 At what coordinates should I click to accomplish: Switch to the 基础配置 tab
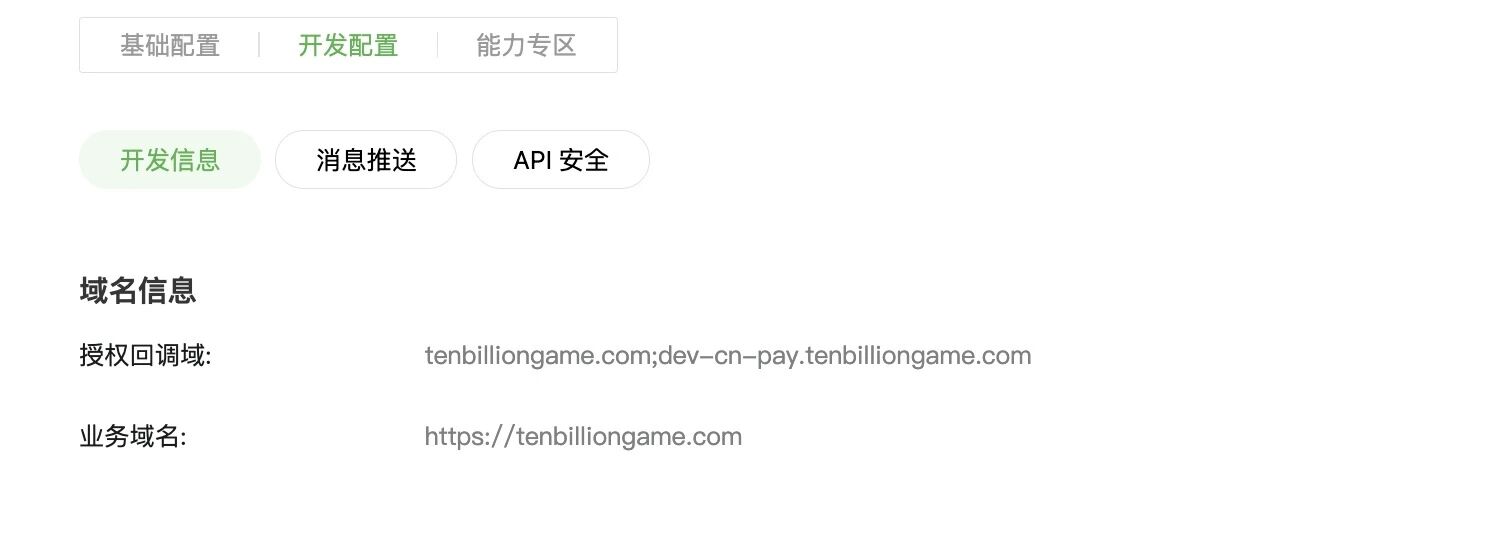170,45
